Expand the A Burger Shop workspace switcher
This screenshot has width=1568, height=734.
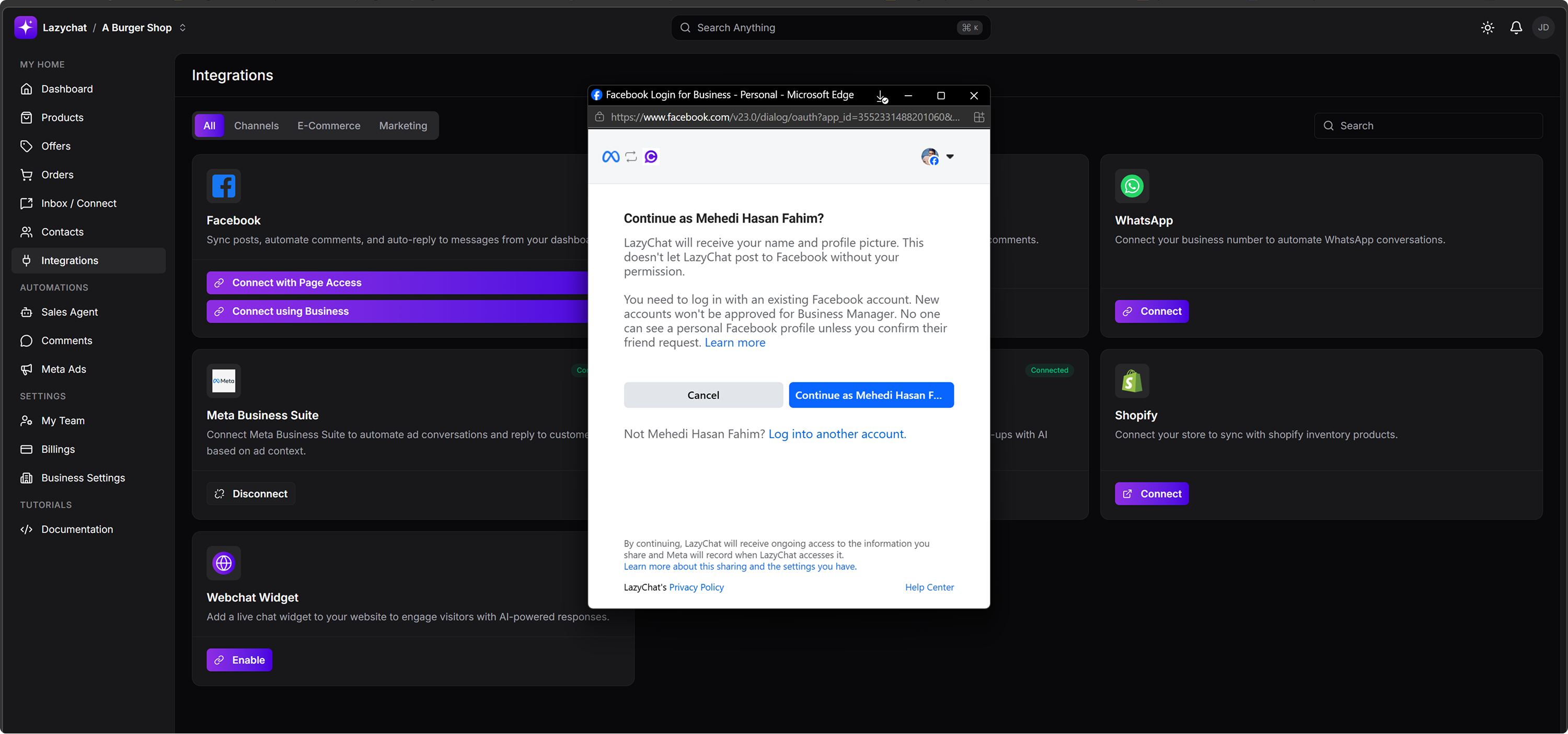(182, 27)
